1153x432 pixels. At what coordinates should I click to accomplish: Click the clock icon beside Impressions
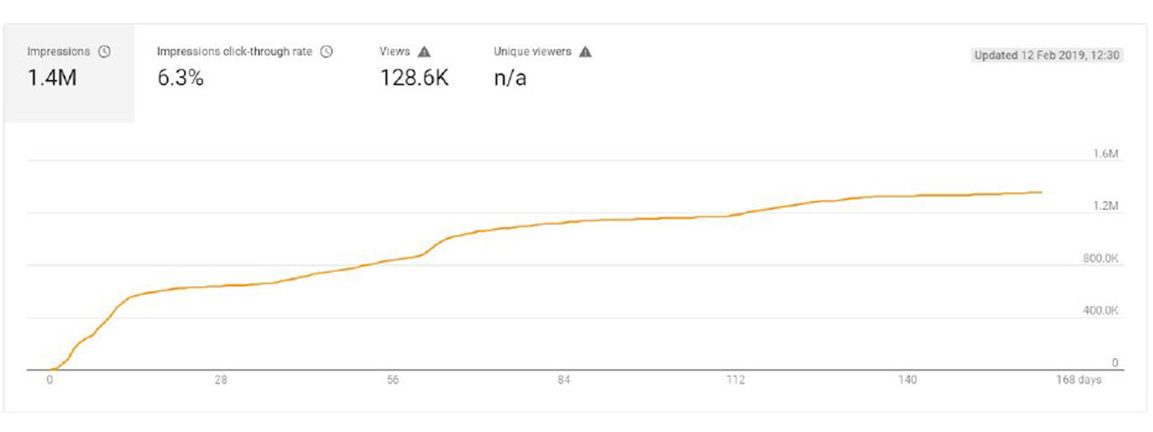[x=104, y=52]
